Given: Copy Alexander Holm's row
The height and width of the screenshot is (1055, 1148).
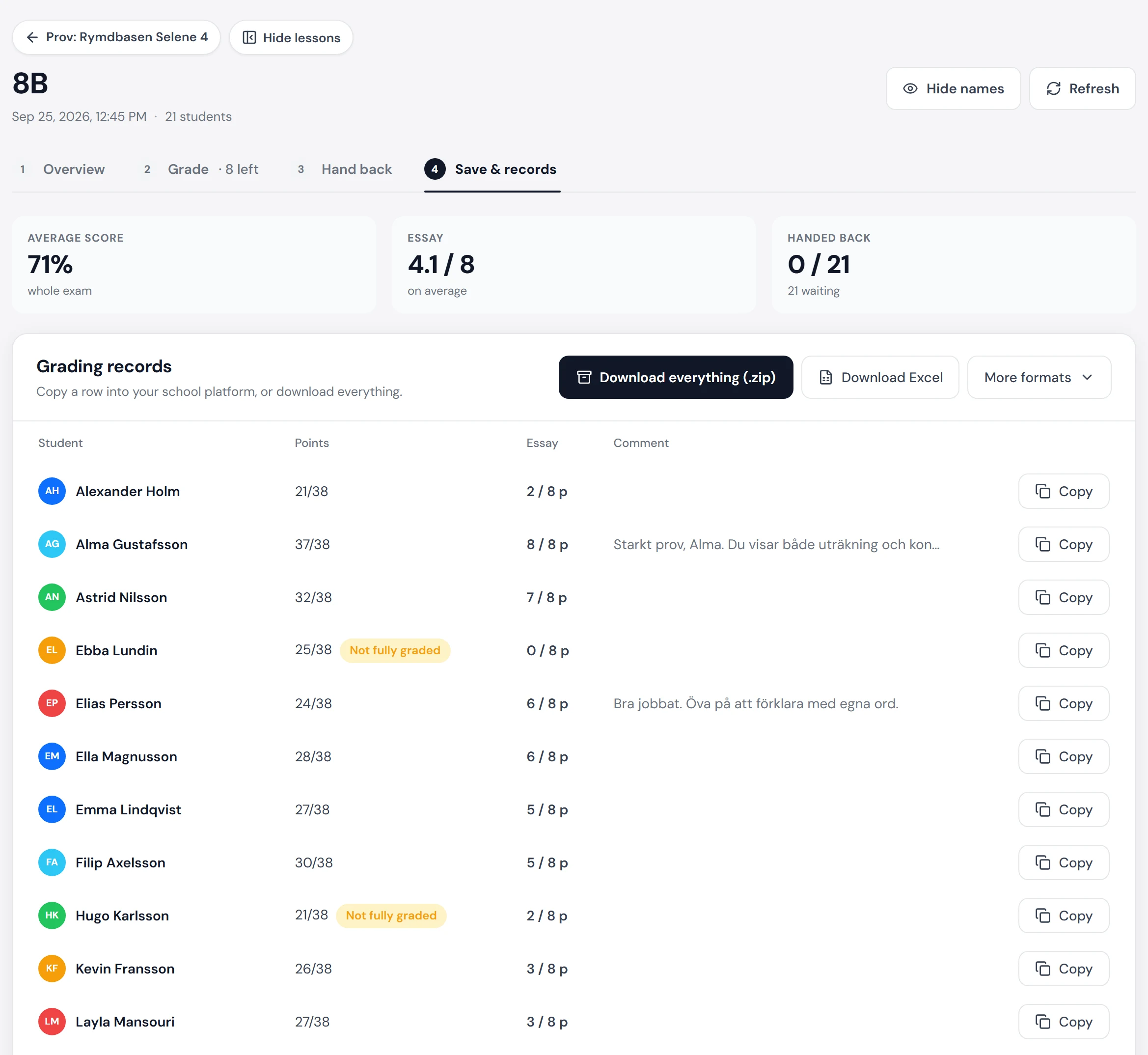Looking at the screenshot, I should [x=1064, y=491].
